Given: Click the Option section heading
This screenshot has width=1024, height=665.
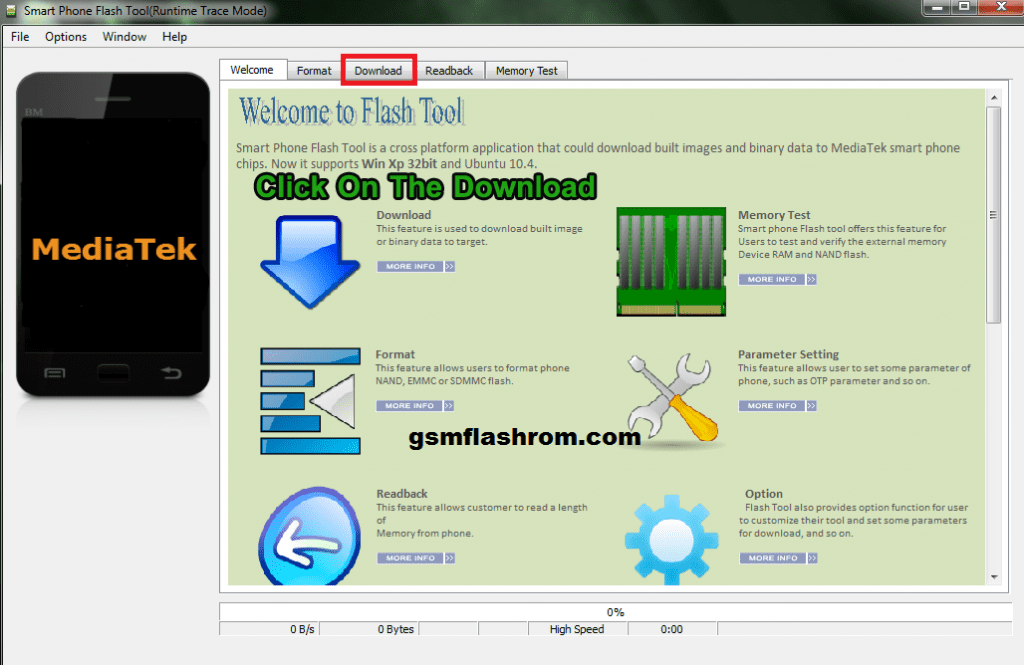Looking at the screenshot, I should pyautogui.click(x=763, y=494).
